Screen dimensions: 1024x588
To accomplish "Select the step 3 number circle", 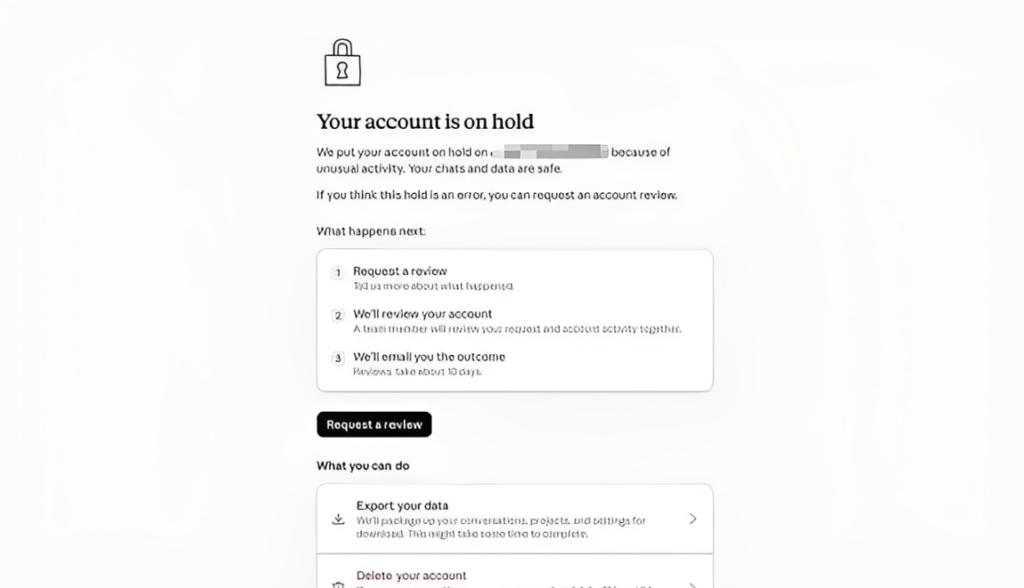I will click(x=338, y=358).
